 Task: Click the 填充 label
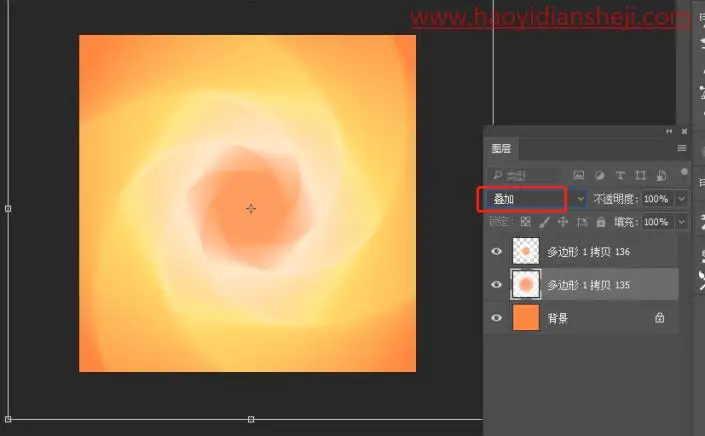click(x=626, y=222)
